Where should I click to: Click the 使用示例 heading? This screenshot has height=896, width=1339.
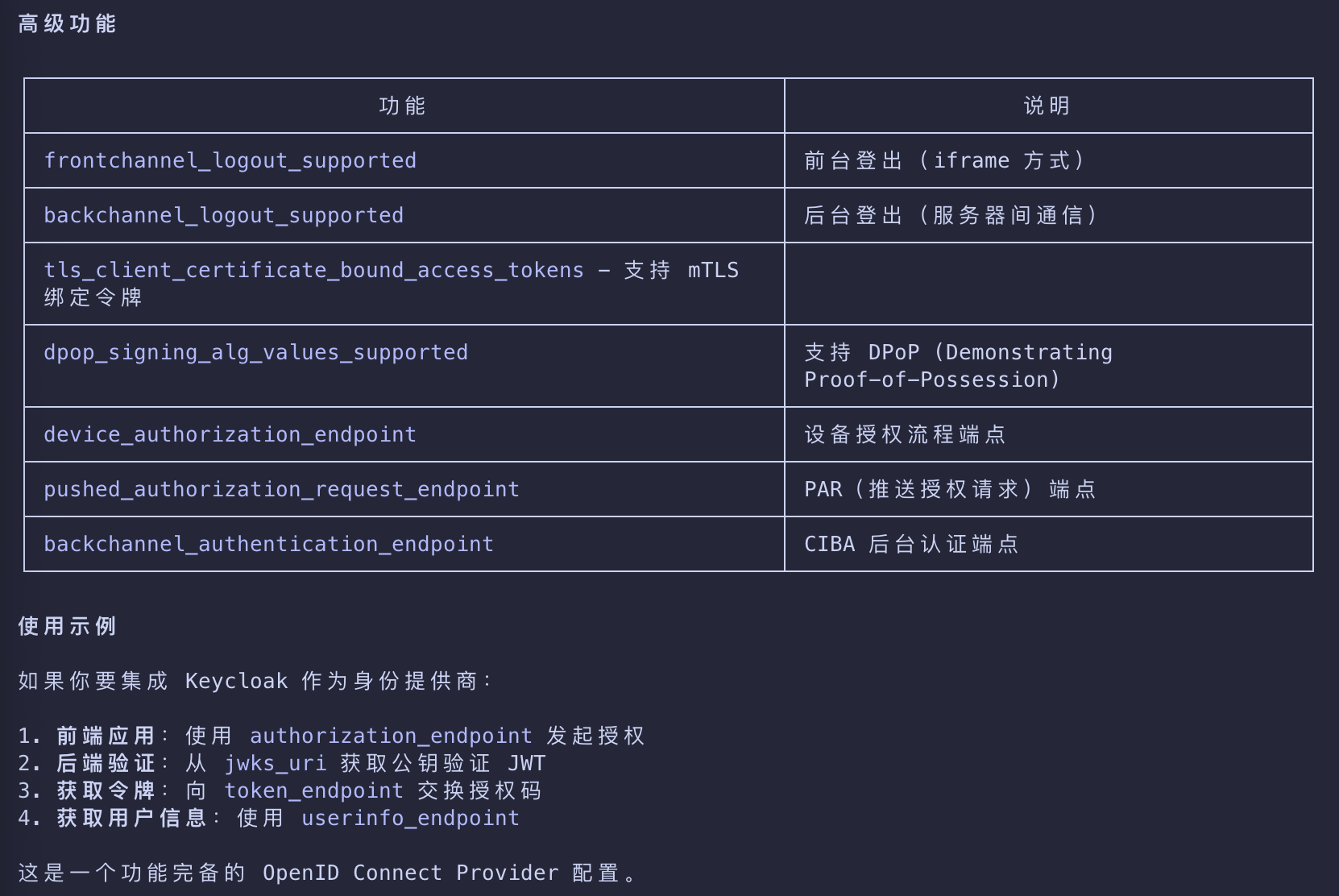click(x=68, y=626)
